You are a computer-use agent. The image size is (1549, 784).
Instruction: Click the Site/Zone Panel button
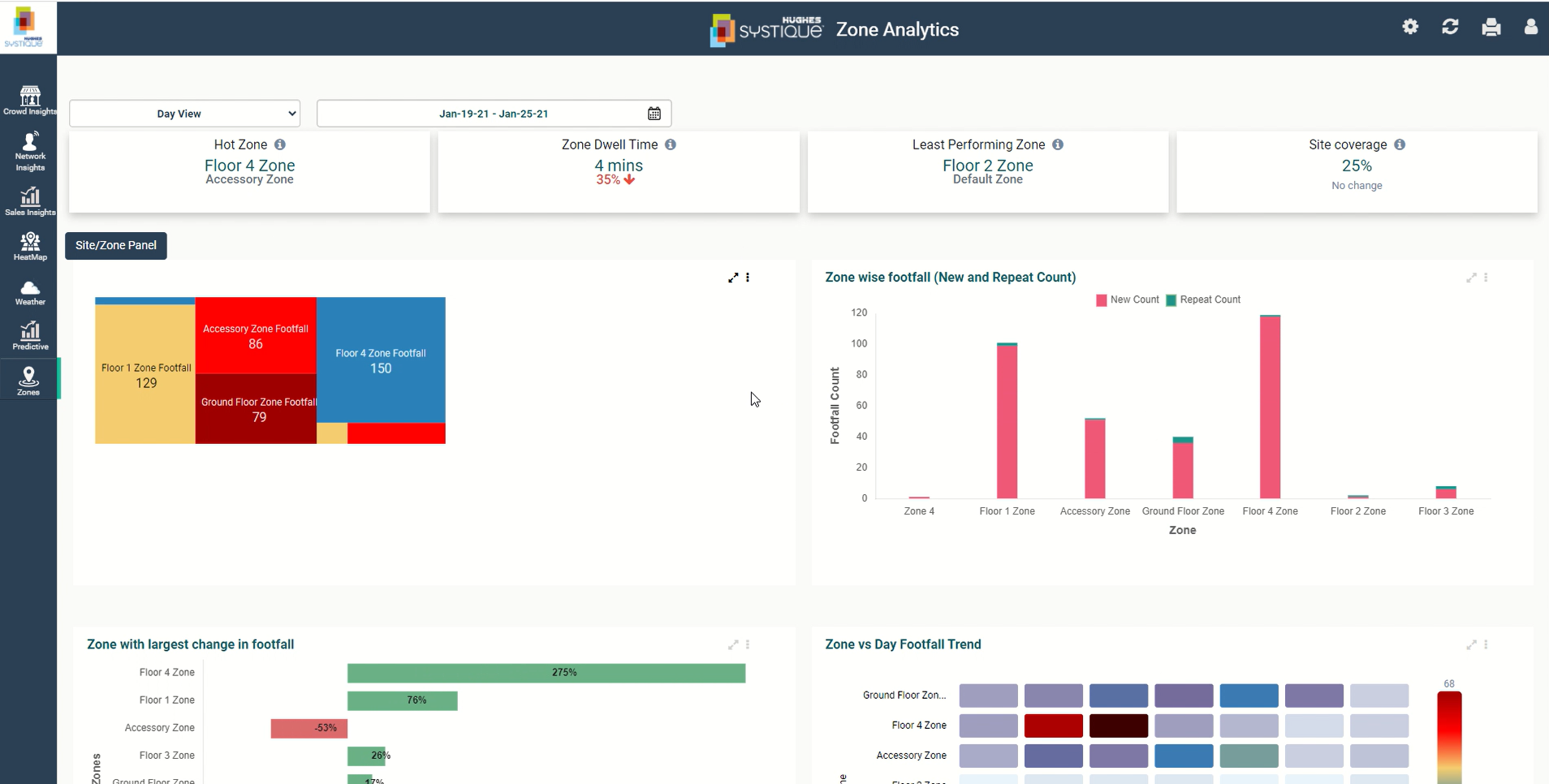click(116, 245)
